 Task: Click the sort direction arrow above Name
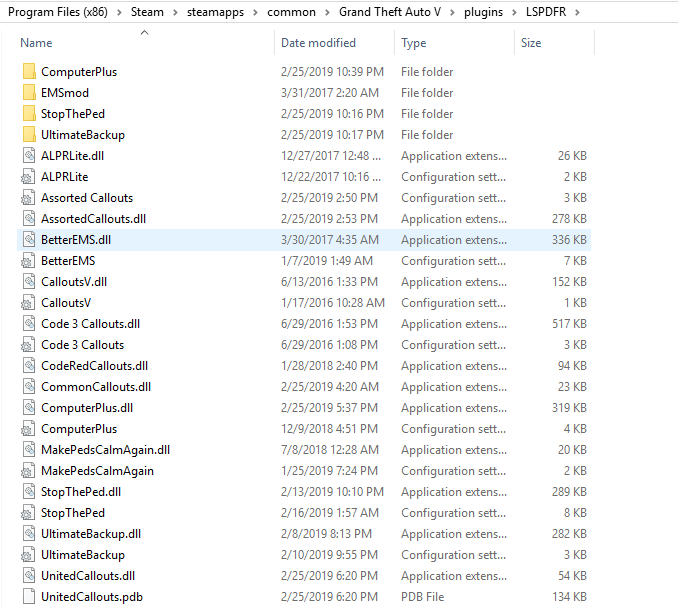tap(145, 32)
